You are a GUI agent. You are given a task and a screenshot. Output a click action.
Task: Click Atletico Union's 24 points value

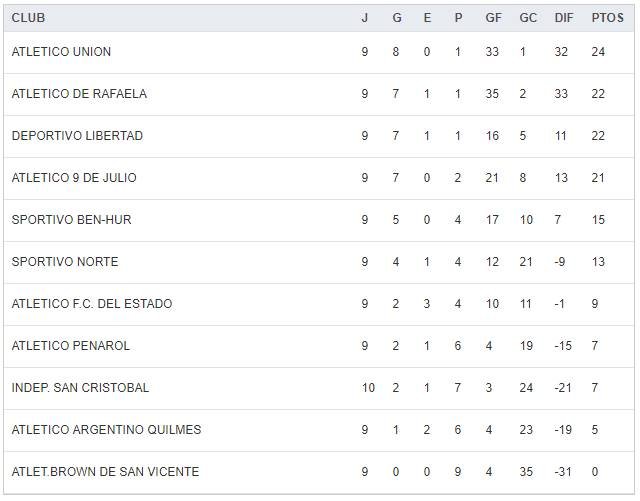[598, 52]
